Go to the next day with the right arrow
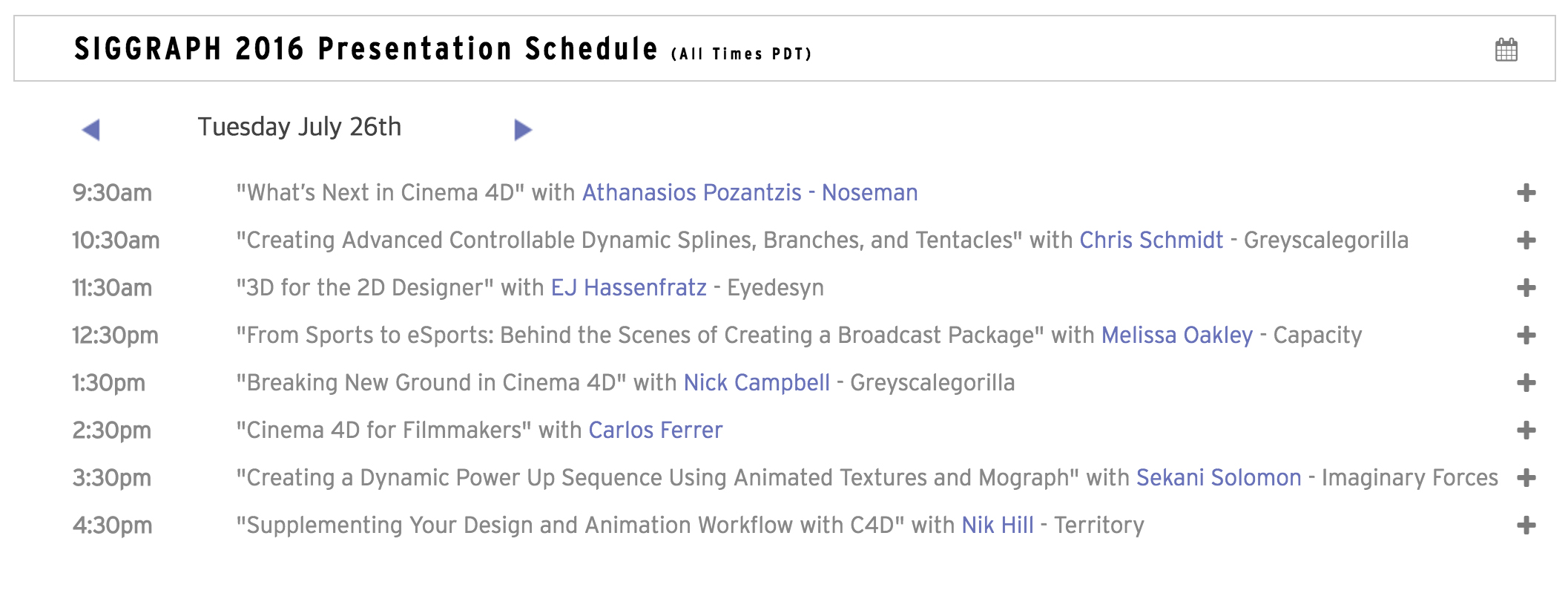Screen dimensions: 1568x599 523,130
